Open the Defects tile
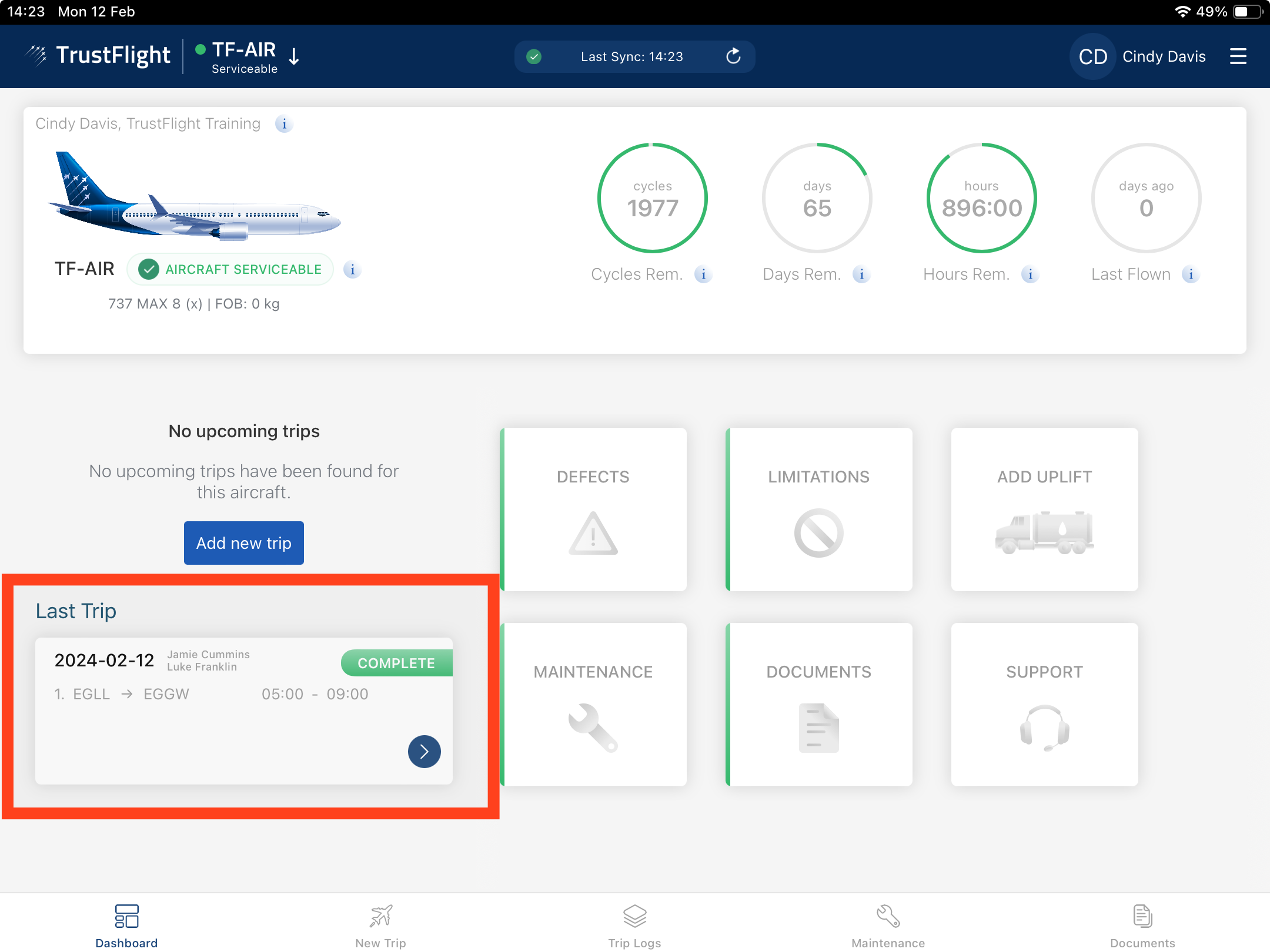 pos(593,509)
